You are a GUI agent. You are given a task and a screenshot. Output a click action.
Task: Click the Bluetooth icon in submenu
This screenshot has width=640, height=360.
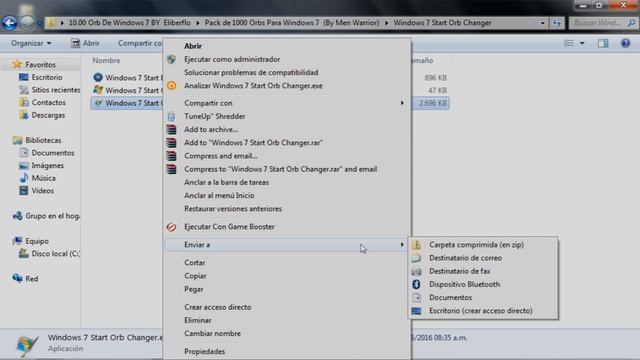tap(416, 284)
